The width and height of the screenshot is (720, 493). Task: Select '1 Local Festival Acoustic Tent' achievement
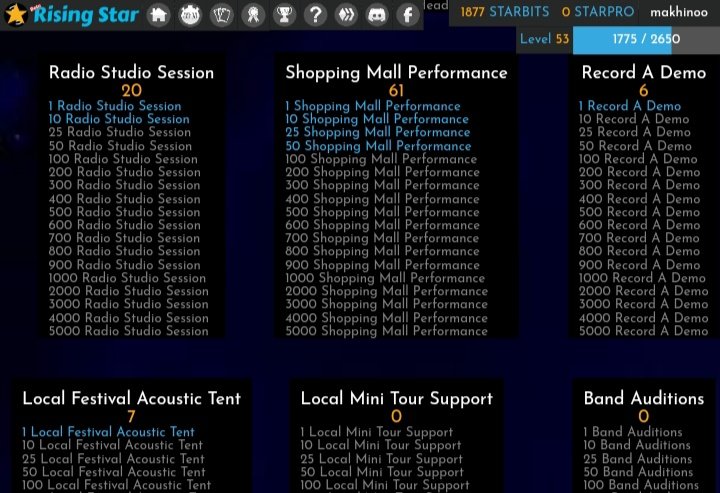108,432
